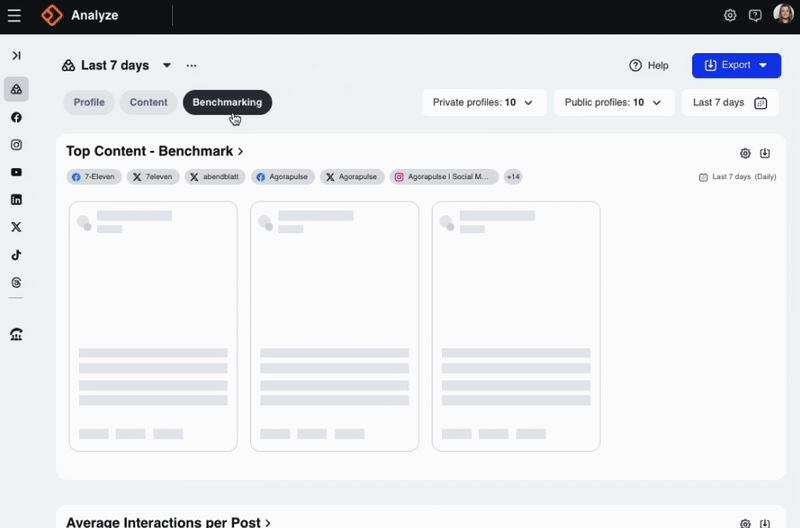Click the Help button

point(649,65)
